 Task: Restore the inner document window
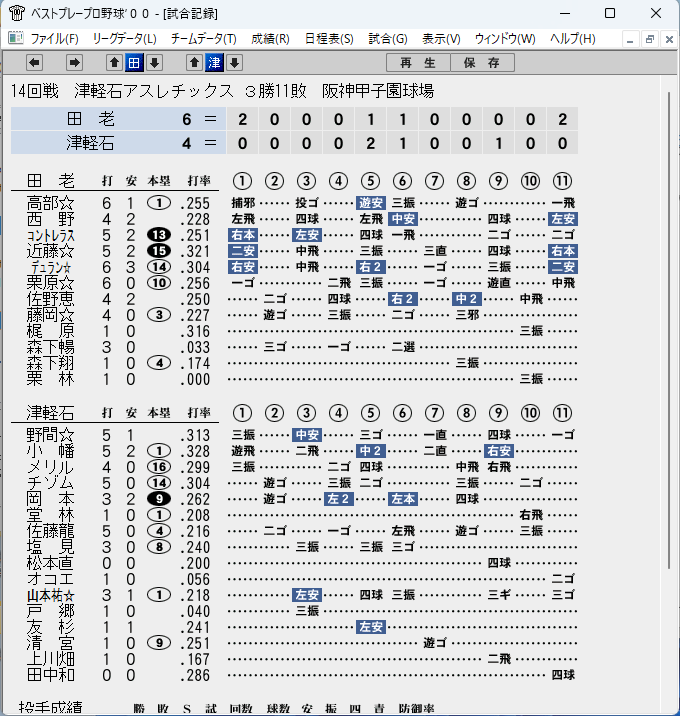[649, 39]
